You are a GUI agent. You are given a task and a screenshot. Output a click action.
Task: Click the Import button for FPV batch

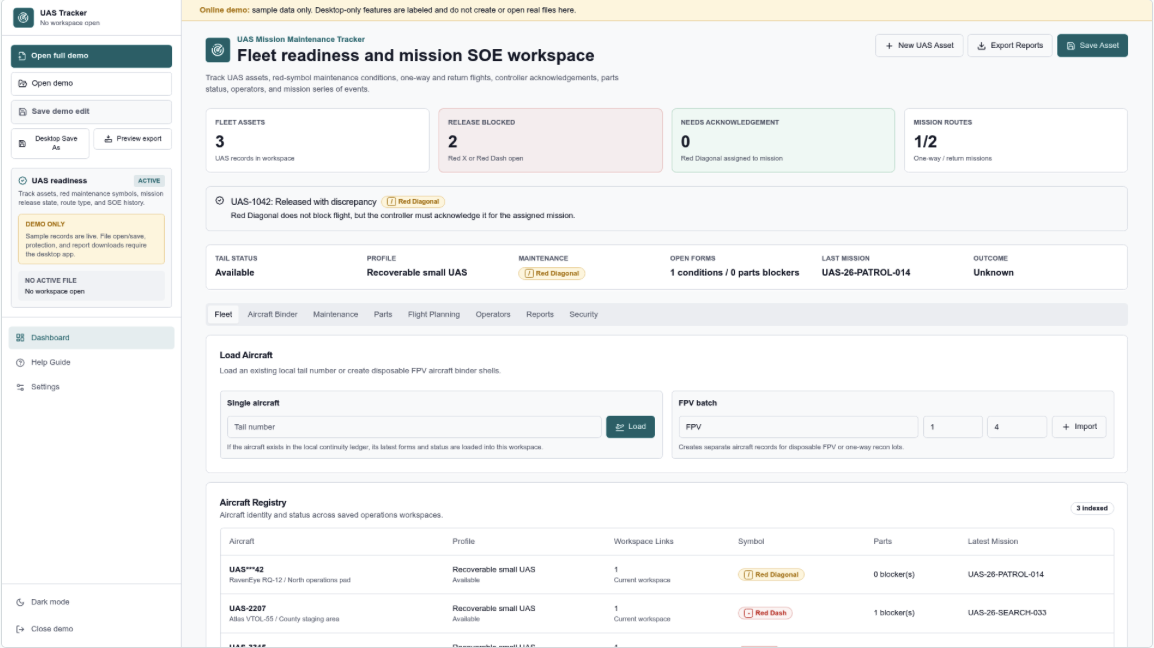coord(1079,427)
